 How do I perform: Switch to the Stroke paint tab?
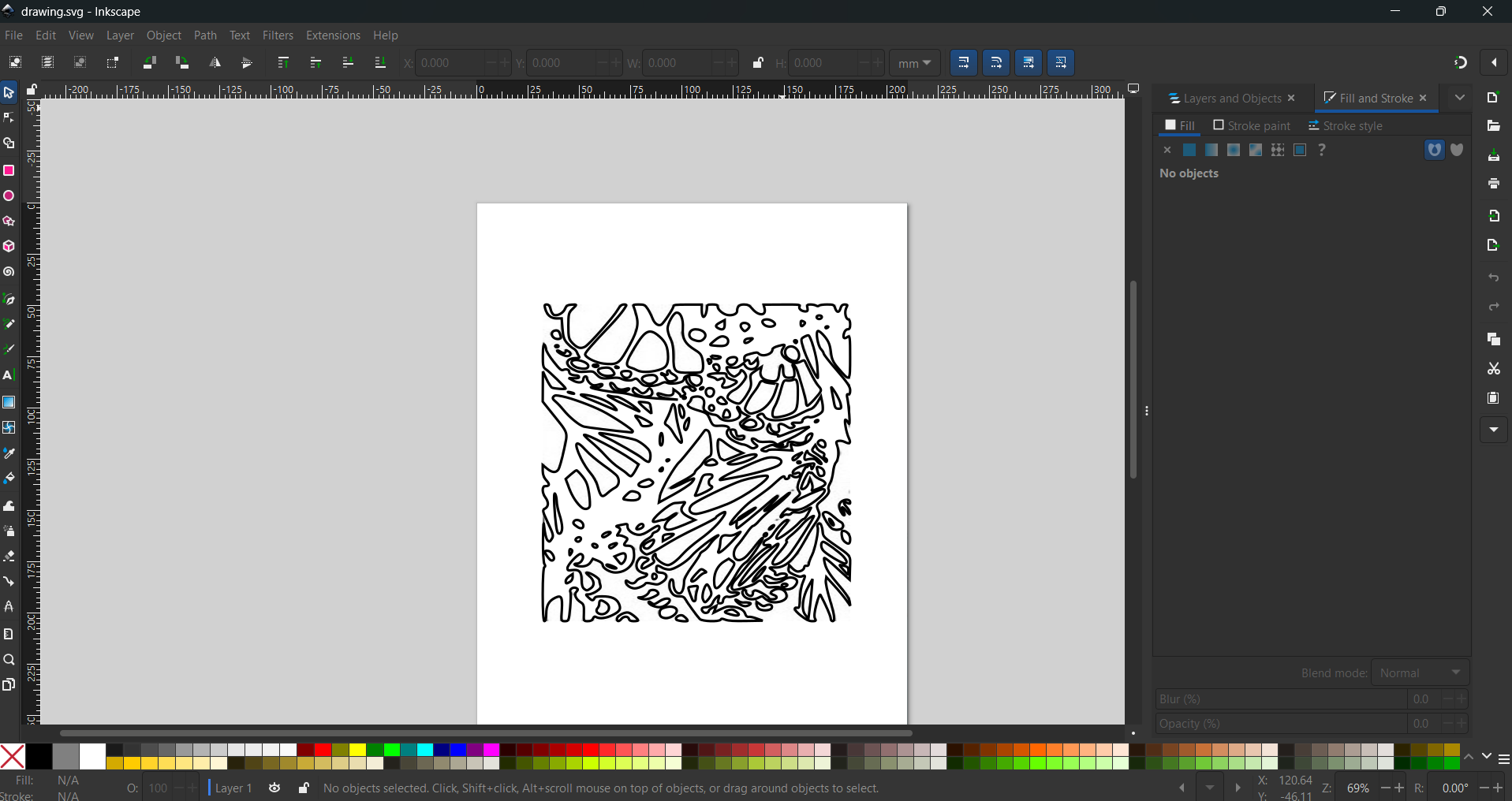point(1252,126)
